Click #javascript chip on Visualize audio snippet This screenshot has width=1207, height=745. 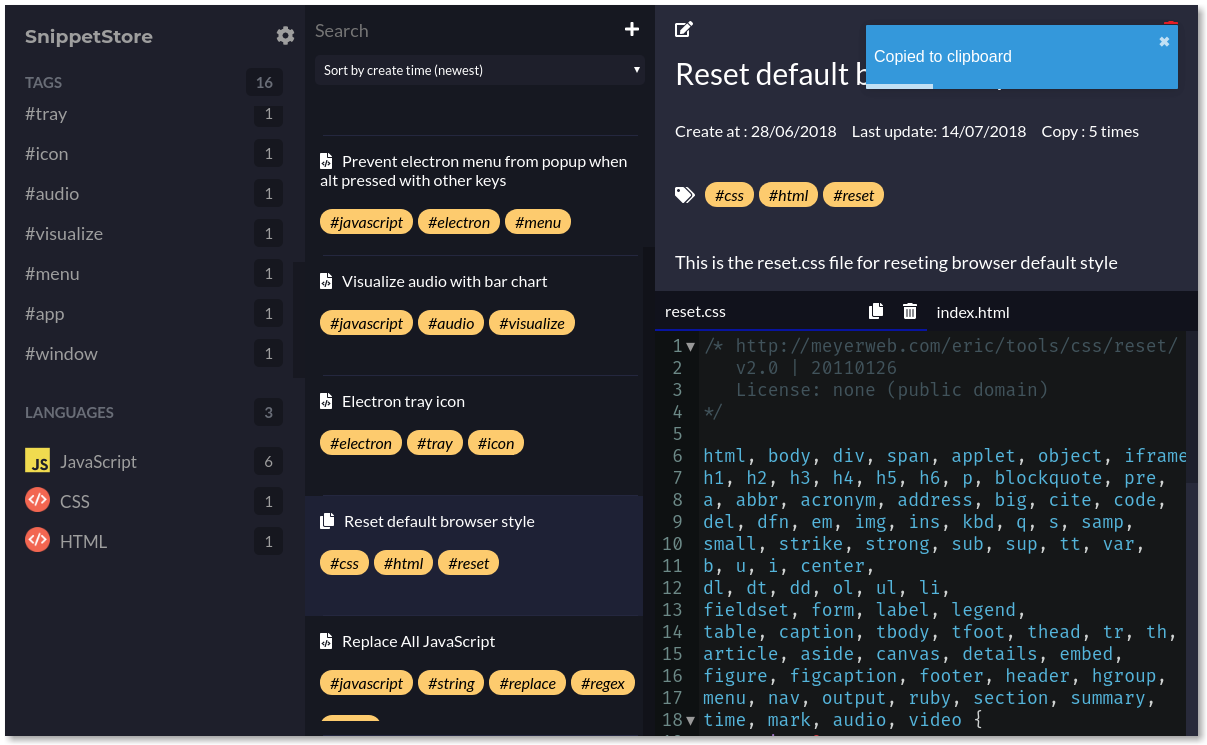click(366, 323)
